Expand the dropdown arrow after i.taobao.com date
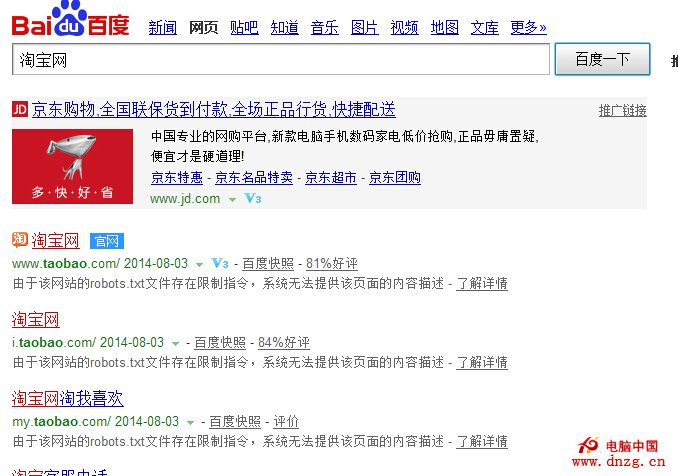This screenshot has width=678, height=476. (x=175, y=343)
